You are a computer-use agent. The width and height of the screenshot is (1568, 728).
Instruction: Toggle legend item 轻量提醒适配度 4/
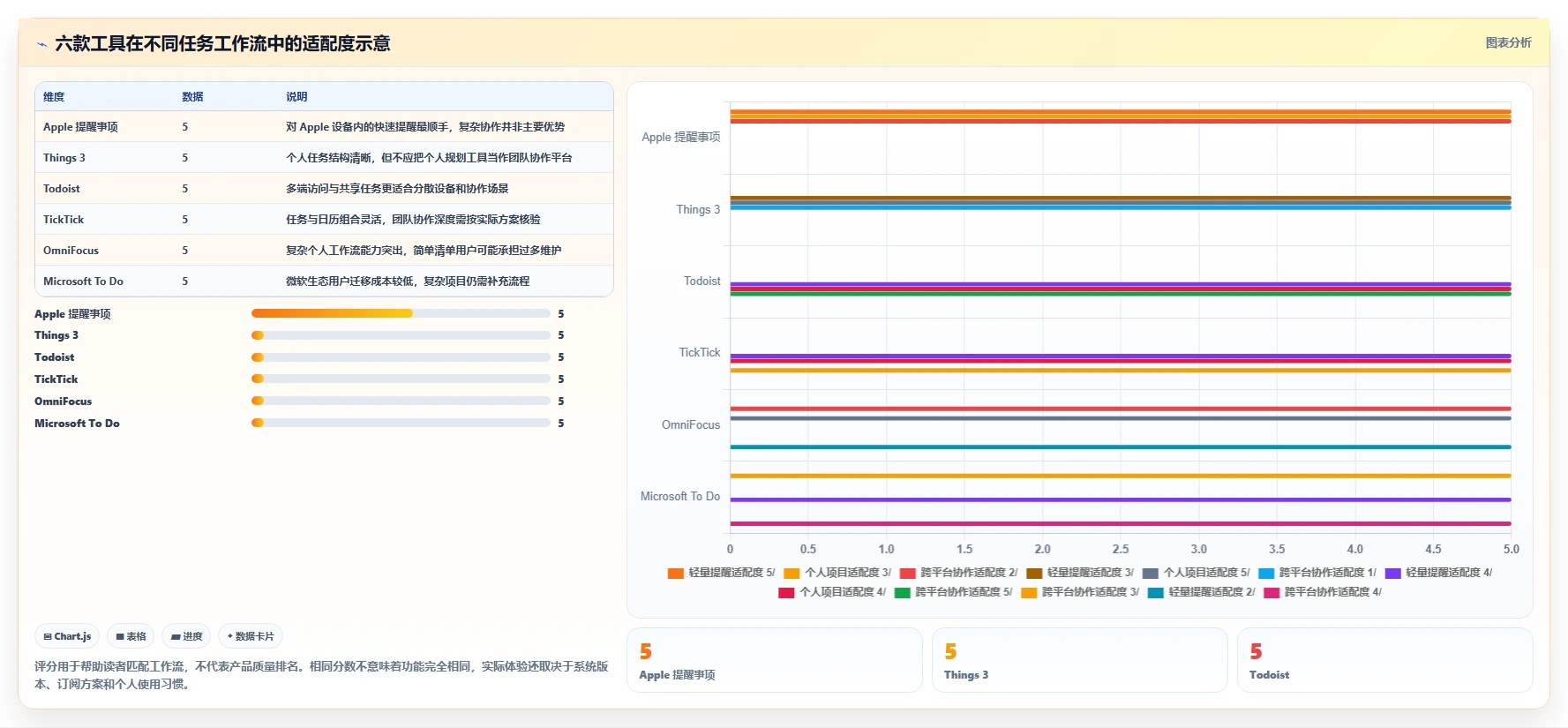[1438, 573]
